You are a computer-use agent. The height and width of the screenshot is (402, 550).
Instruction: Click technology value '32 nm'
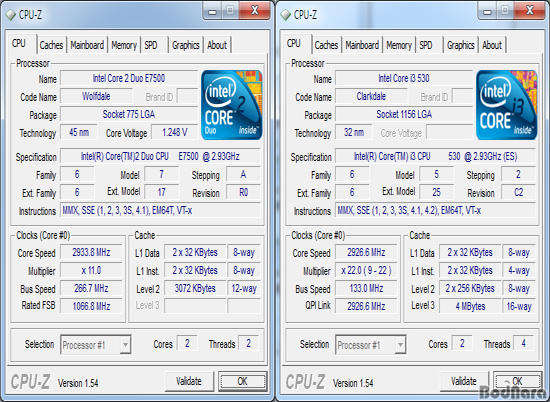(x=354, y=132)
